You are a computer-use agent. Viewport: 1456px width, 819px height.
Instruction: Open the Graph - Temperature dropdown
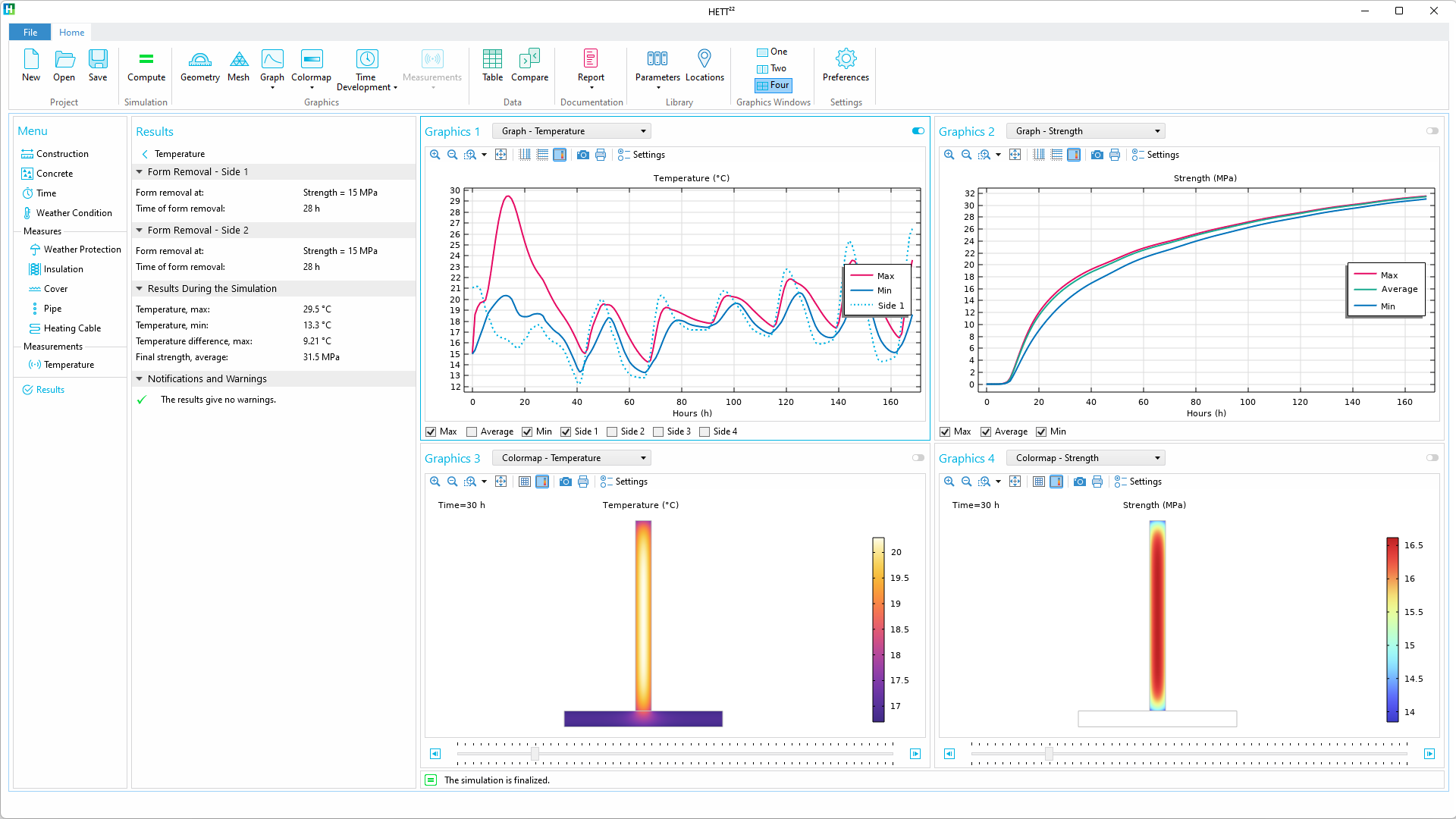click(572, 131)
